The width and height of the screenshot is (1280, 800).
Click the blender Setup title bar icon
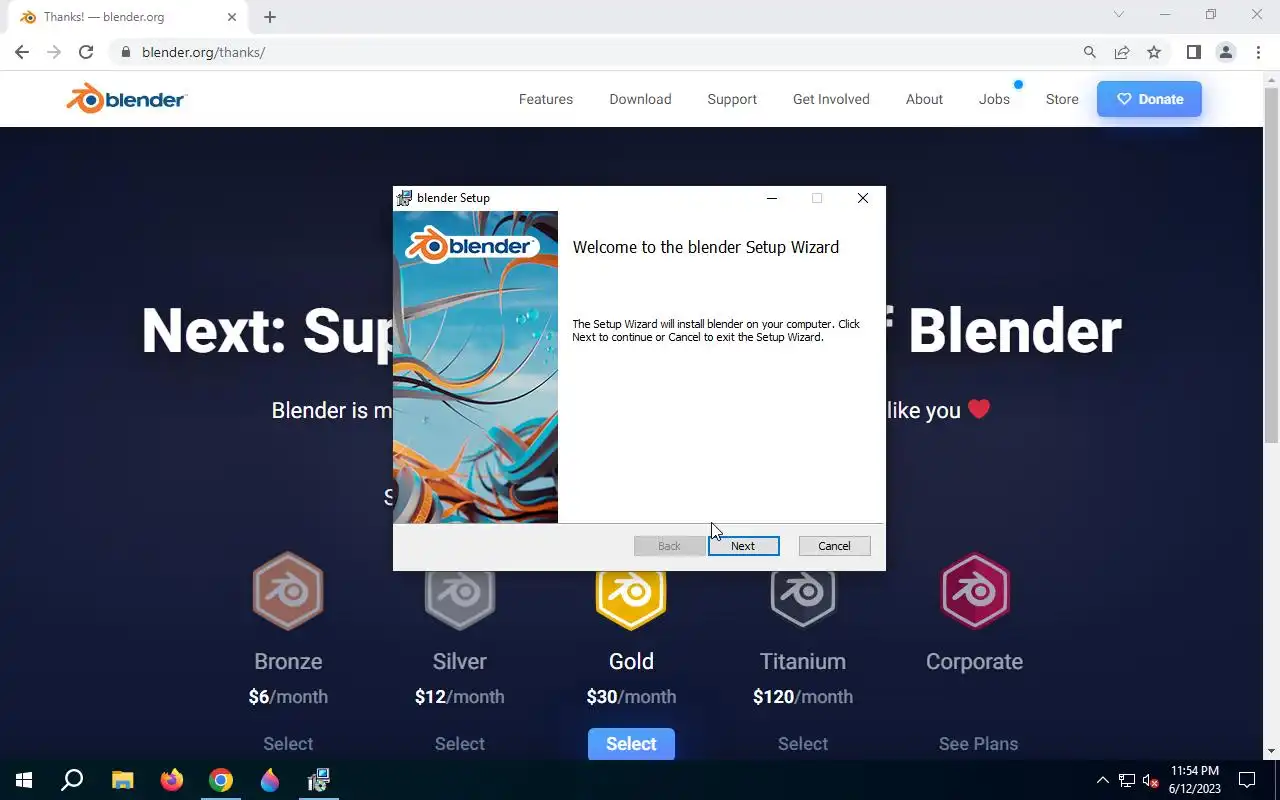coord(404,198)
